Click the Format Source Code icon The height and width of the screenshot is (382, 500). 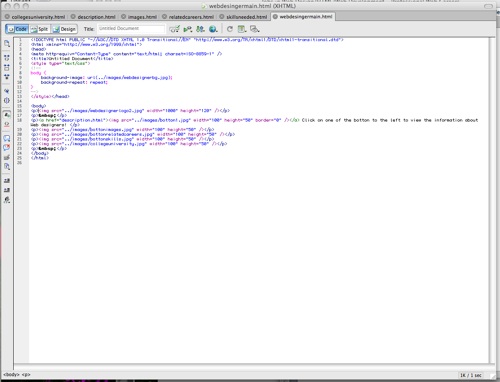coord(7,200)
